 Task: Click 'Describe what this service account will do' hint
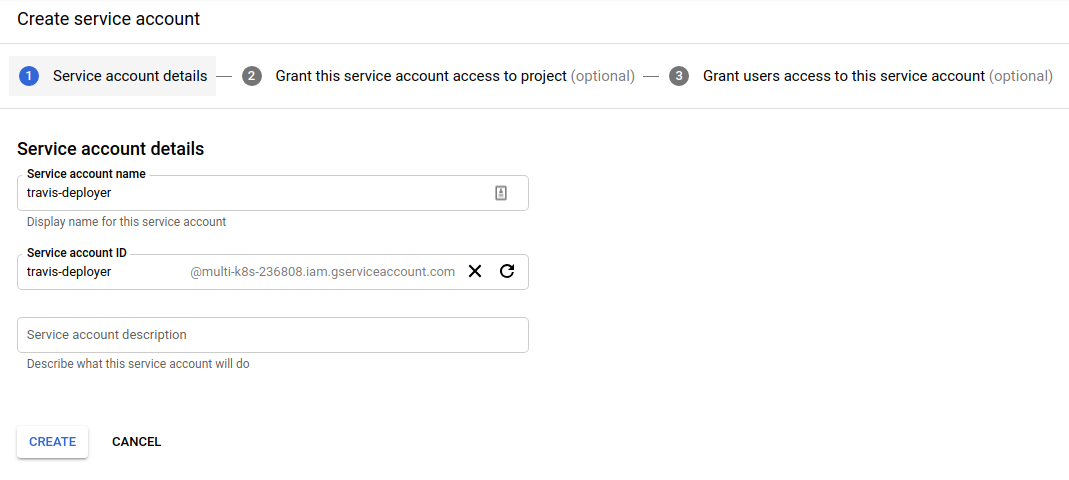(x=138, y=364)
